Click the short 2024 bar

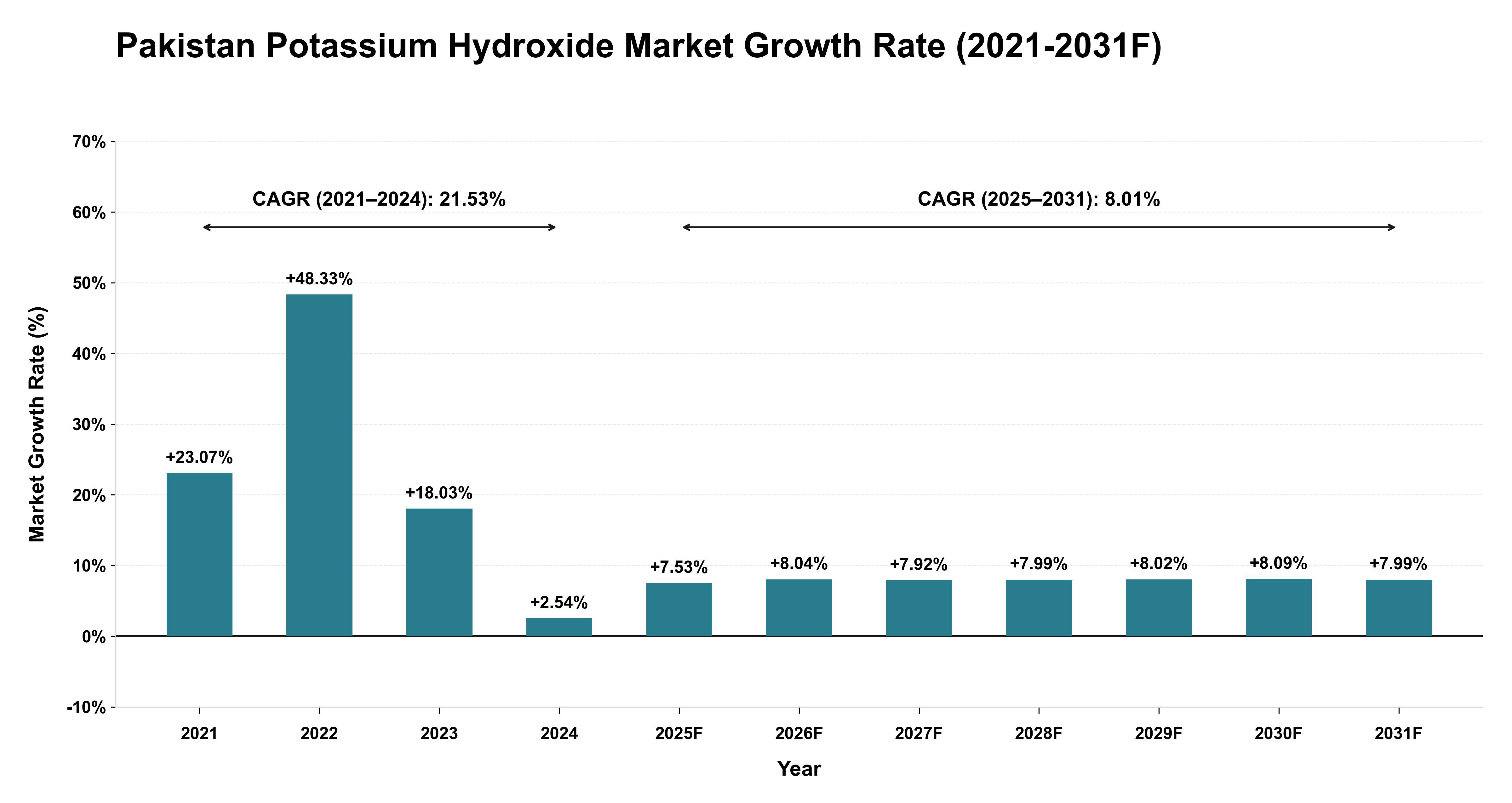coord(559,626)
